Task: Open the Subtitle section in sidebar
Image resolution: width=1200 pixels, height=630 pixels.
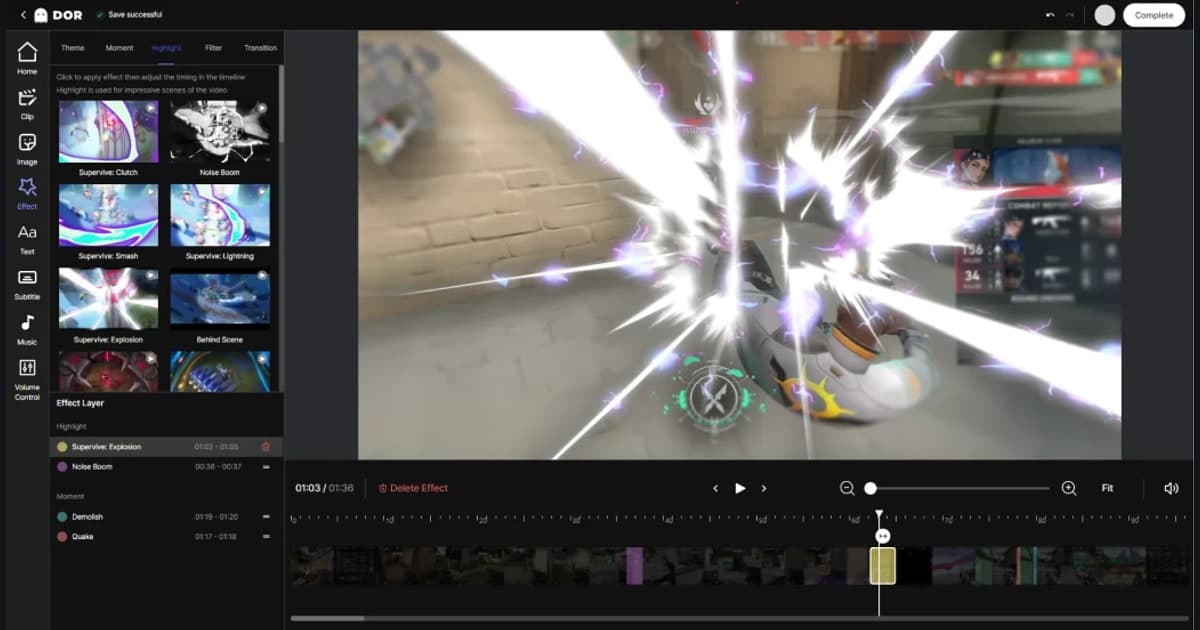Action: [27, 284]
